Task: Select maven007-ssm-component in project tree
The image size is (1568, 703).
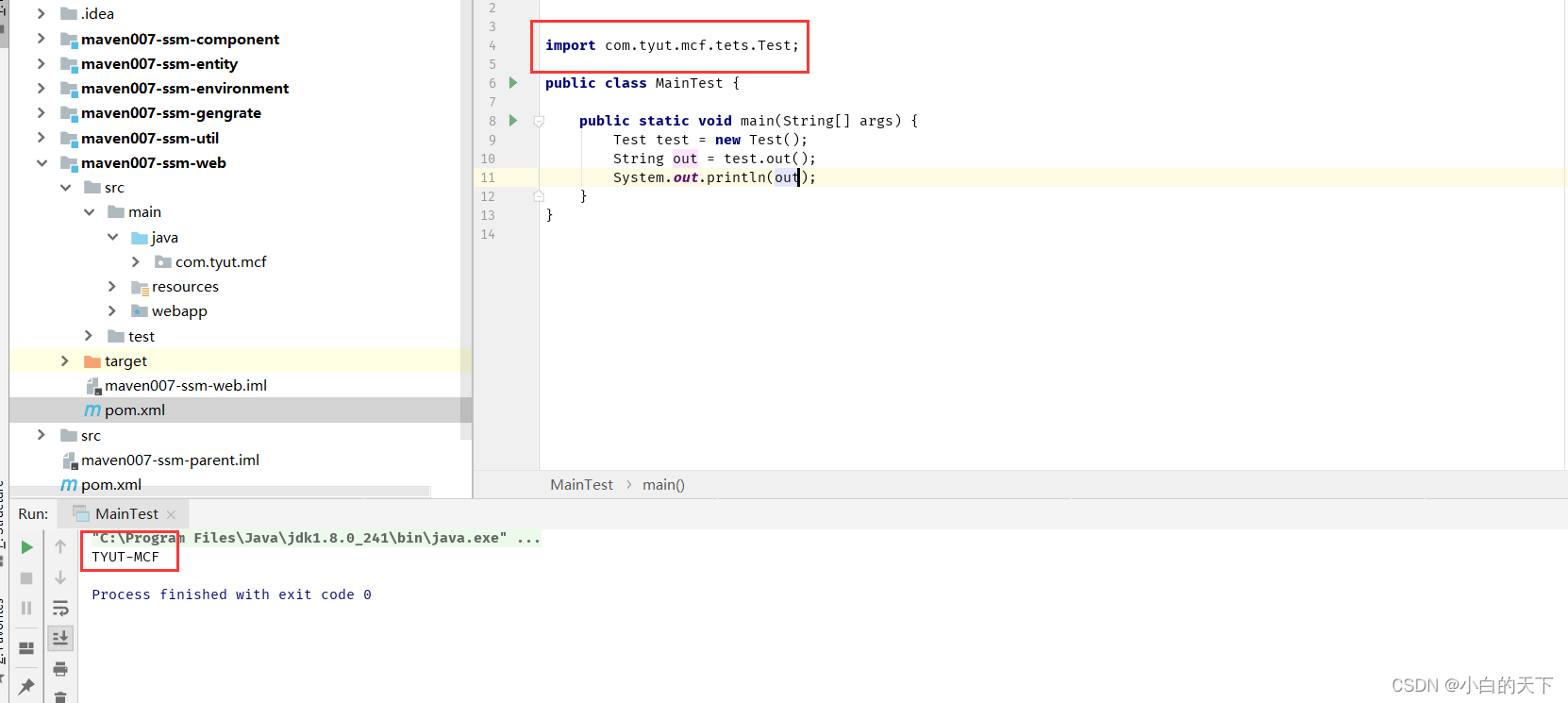Action: coord(180,39)
